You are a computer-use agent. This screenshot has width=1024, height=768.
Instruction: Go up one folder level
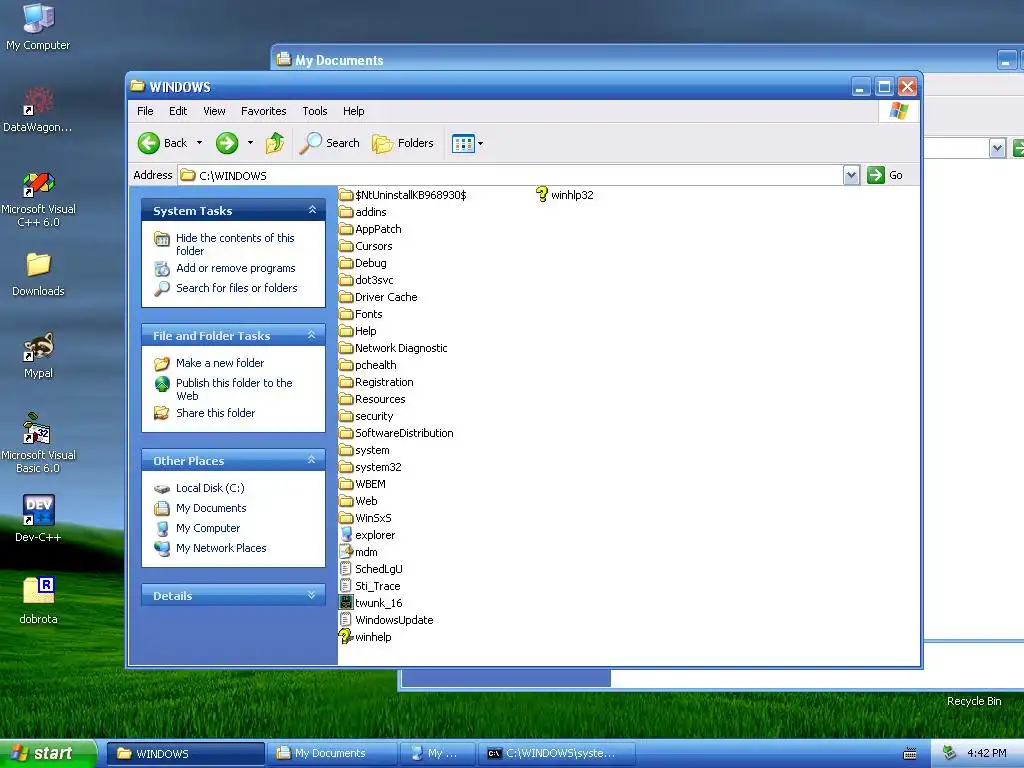coord(275,143)
